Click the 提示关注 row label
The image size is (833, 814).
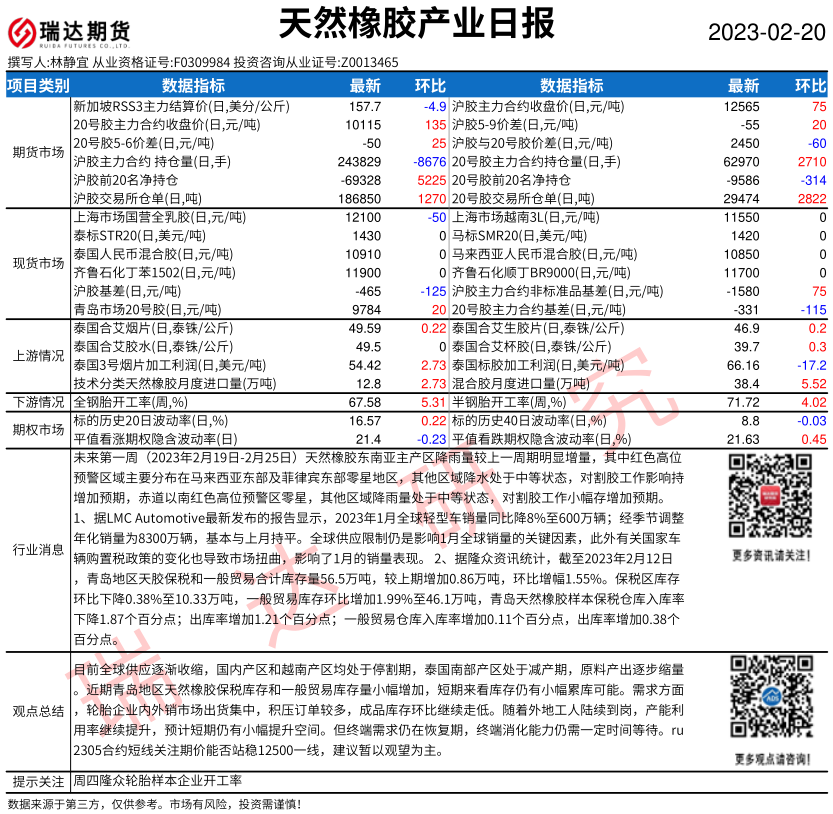coord(38,782)
